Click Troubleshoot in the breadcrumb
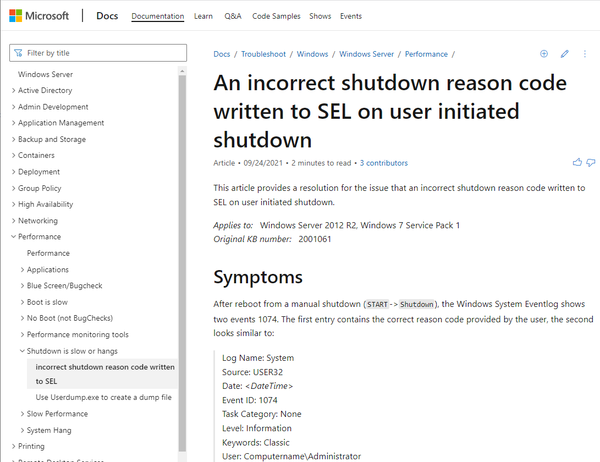Image resolution: width=600 pixels, height=462 pixels. pyautogui.click(x=263, y=54)
